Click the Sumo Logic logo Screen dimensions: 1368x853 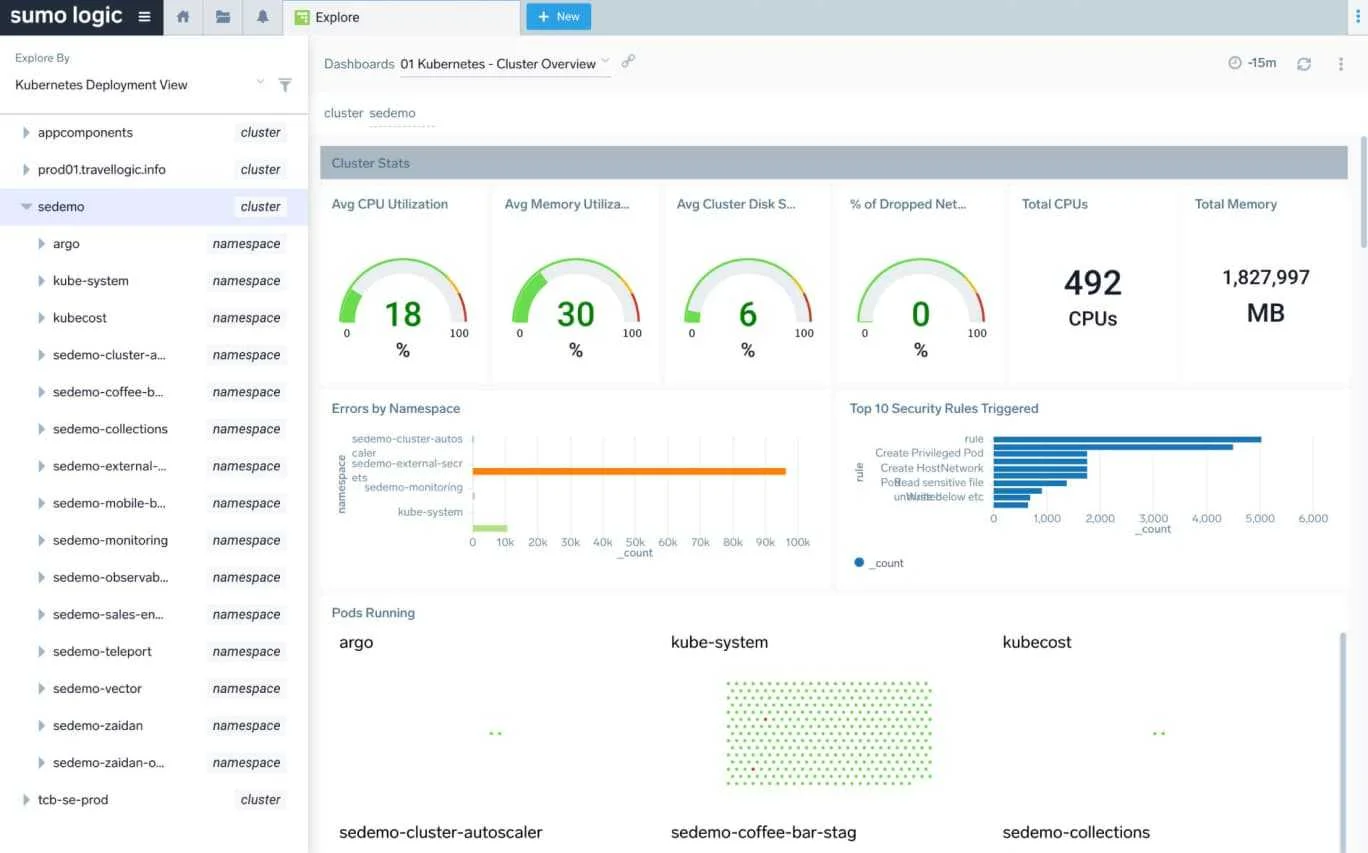[66, 17]
